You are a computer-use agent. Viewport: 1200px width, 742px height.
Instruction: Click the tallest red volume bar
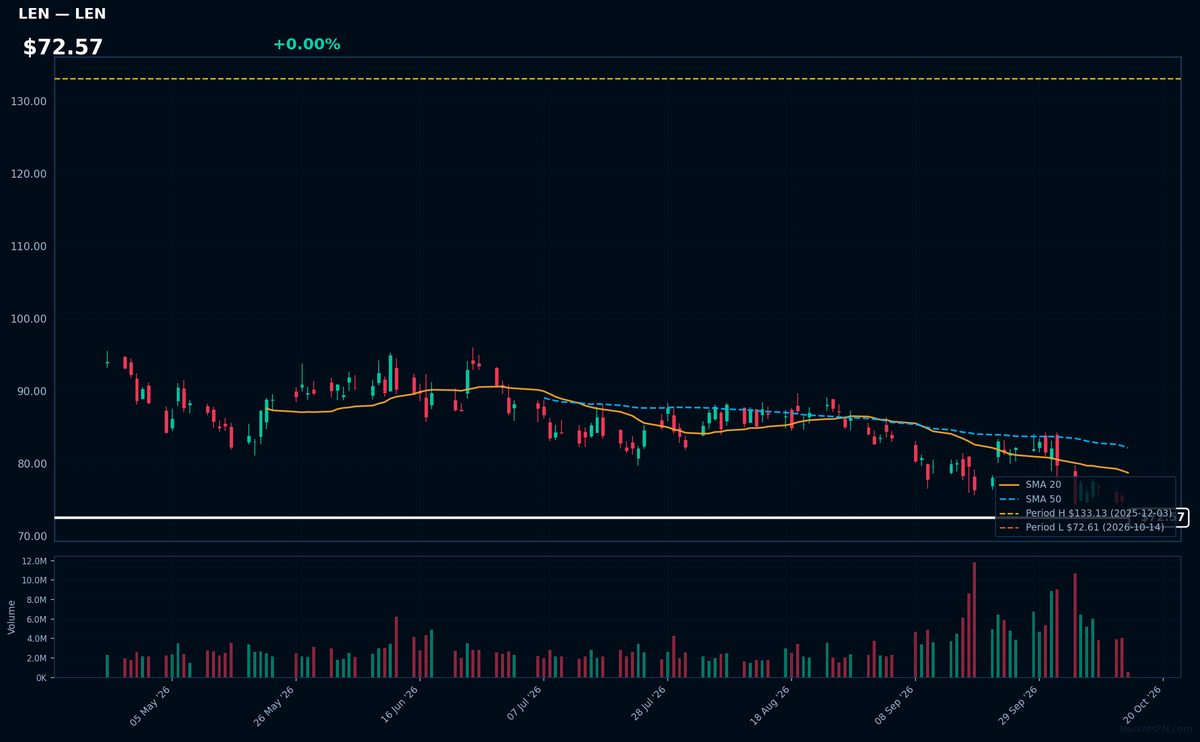click(974, 620)
